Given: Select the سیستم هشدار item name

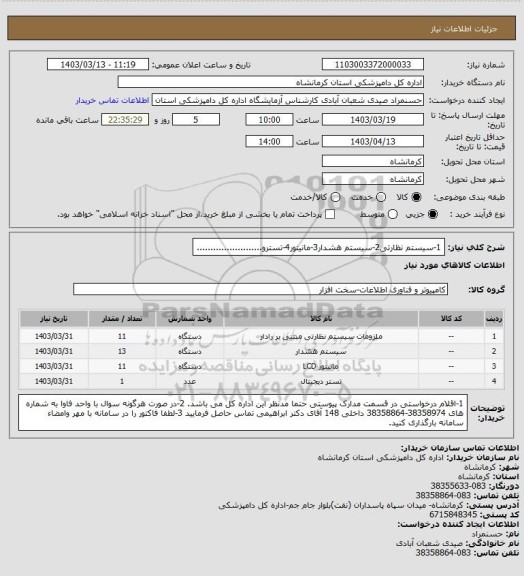Looking at the screenshot, I should coord(321,352).
